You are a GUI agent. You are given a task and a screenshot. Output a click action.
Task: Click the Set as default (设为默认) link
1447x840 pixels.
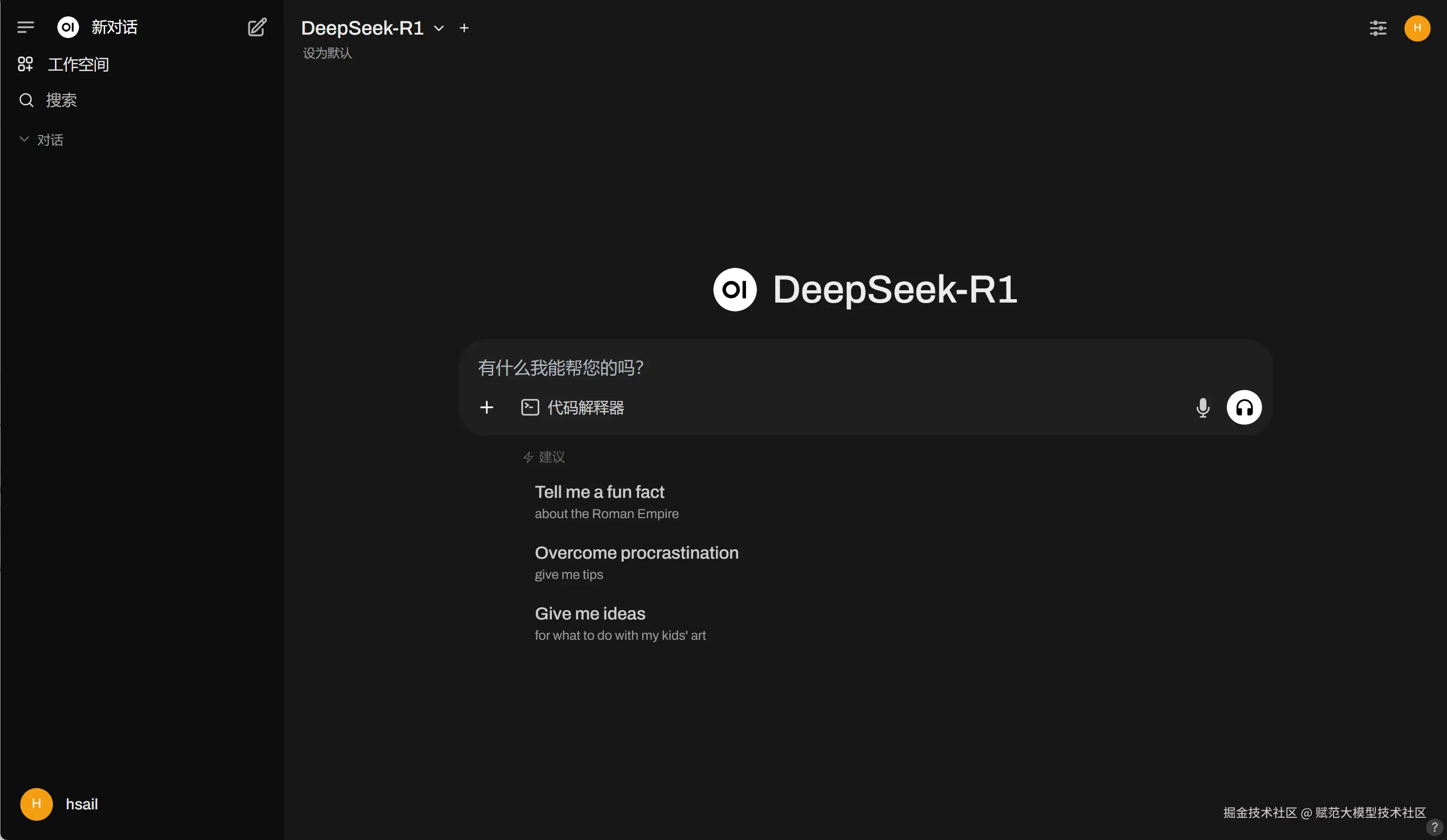point(327,53)
